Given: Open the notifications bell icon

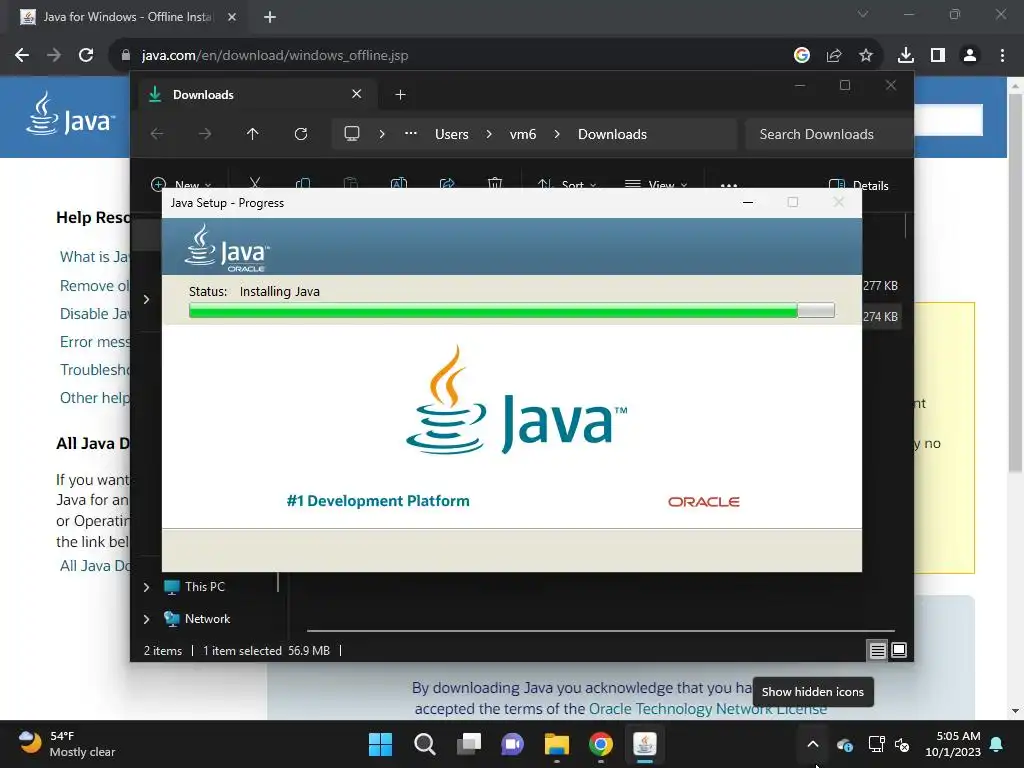Looking at the screenshot, I should 997,744.
